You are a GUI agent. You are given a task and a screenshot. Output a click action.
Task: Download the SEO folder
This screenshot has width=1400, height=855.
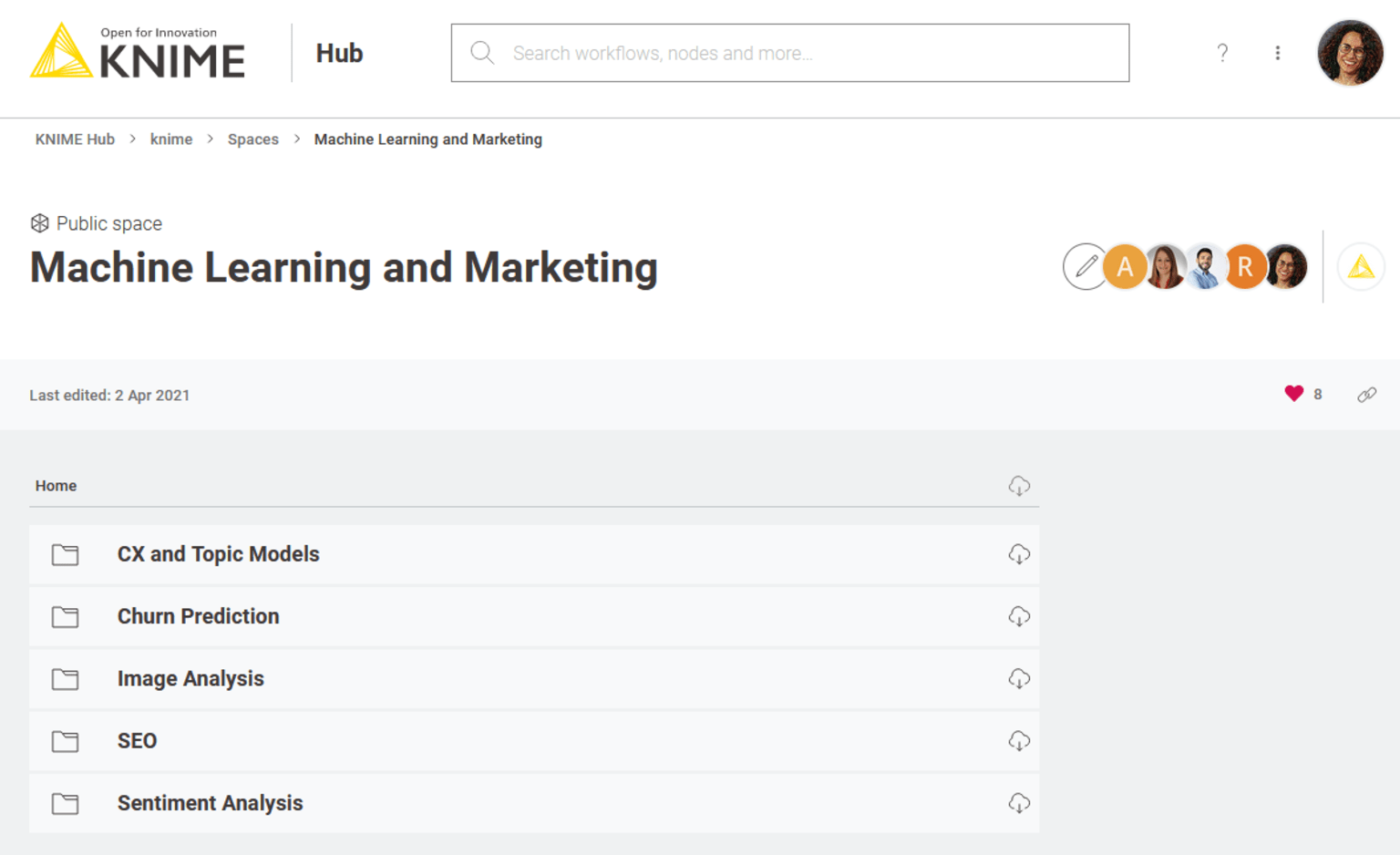[1019, 741]
